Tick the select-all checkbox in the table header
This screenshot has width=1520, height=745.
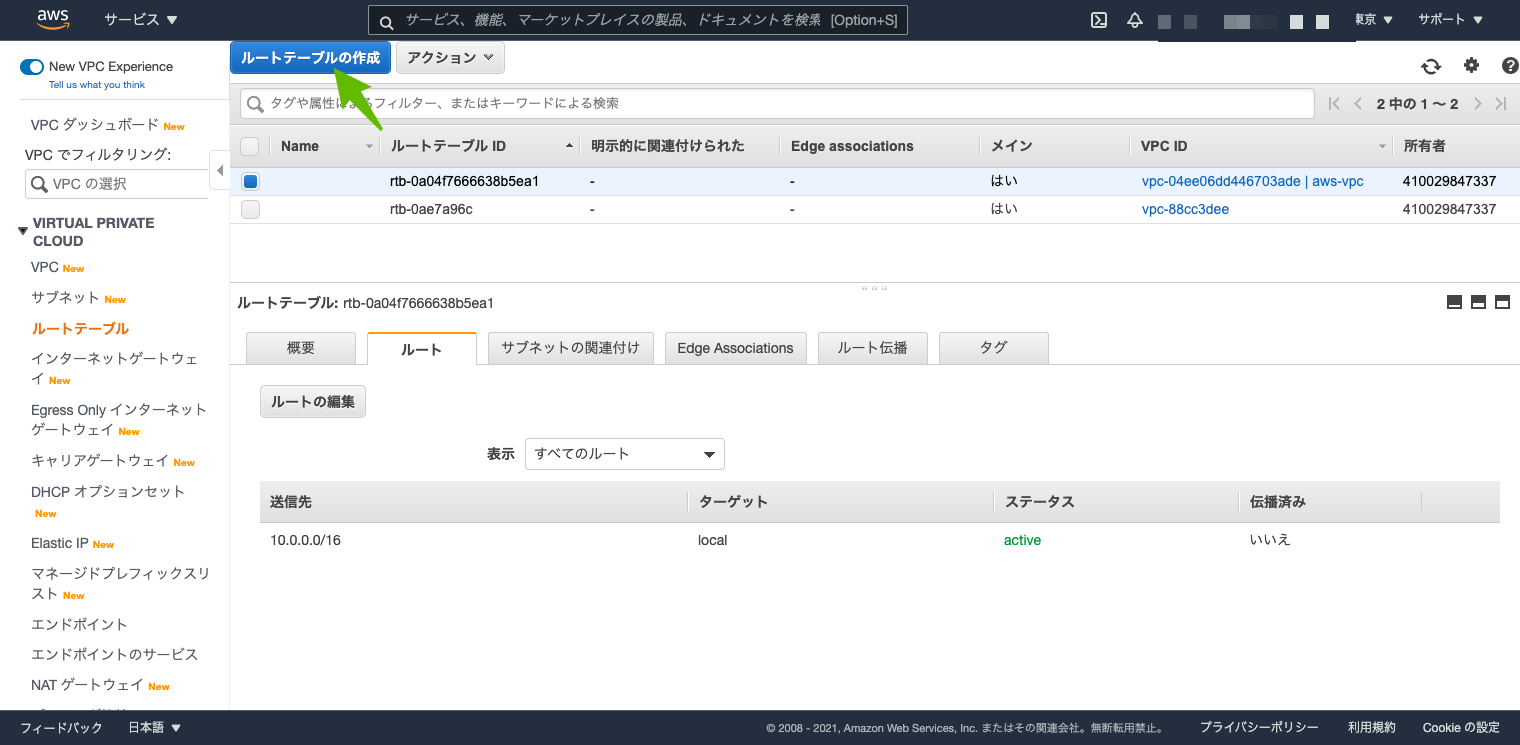250,147
